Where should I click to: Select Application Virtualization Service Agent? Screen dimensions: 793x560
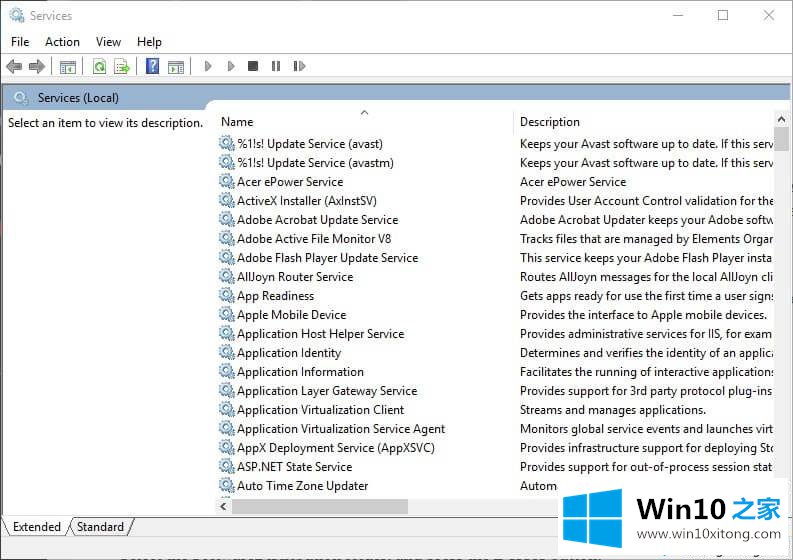[341, 429]
